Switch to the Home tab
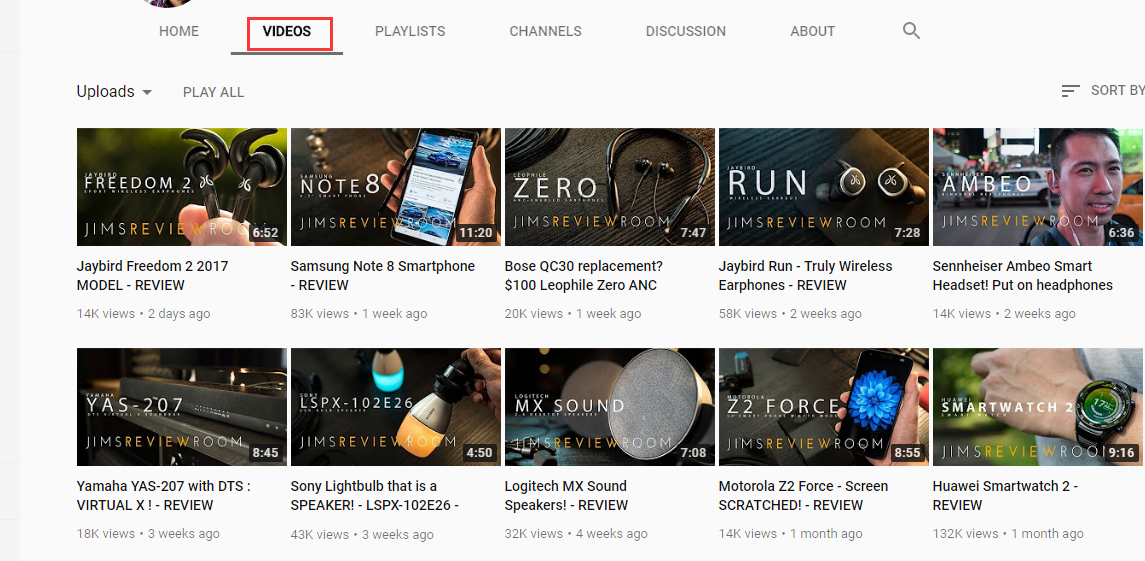The width and height of the screenshot is (1145, 561). coord(179,31)
